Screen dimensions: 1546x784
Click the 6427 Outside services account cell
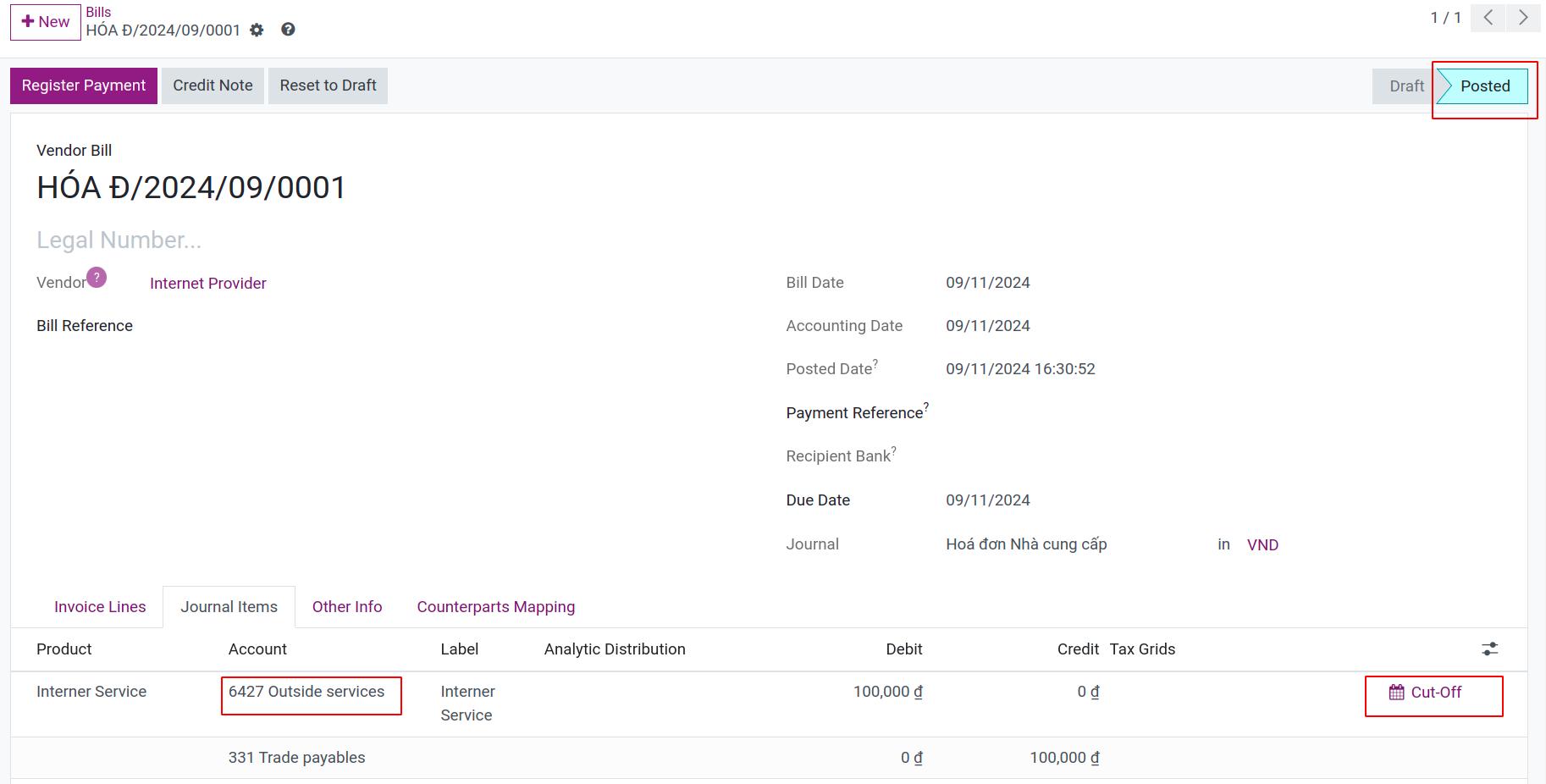click(306, 692)
